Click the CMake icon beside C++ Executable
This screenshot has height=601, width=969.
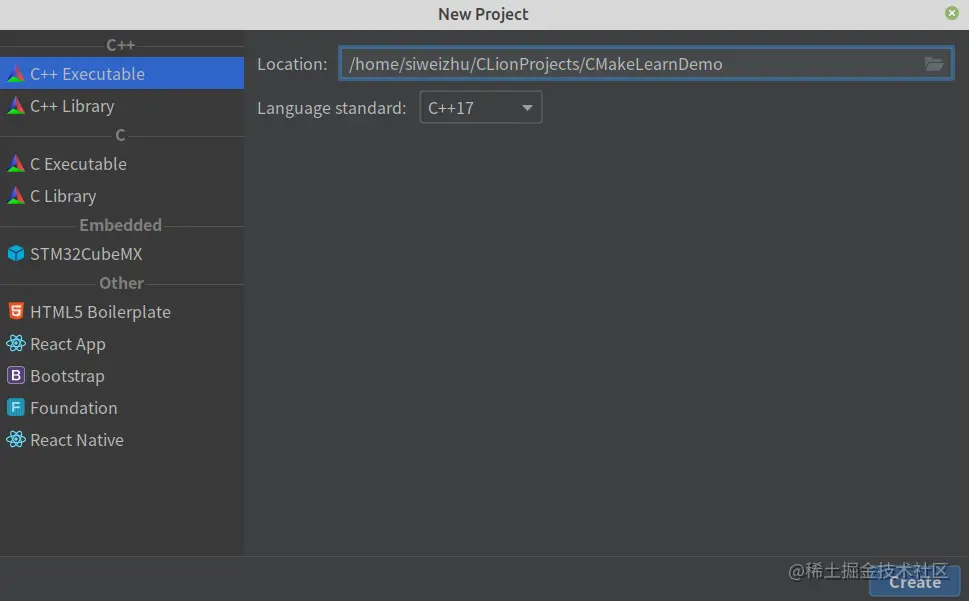tap(15, 74)
